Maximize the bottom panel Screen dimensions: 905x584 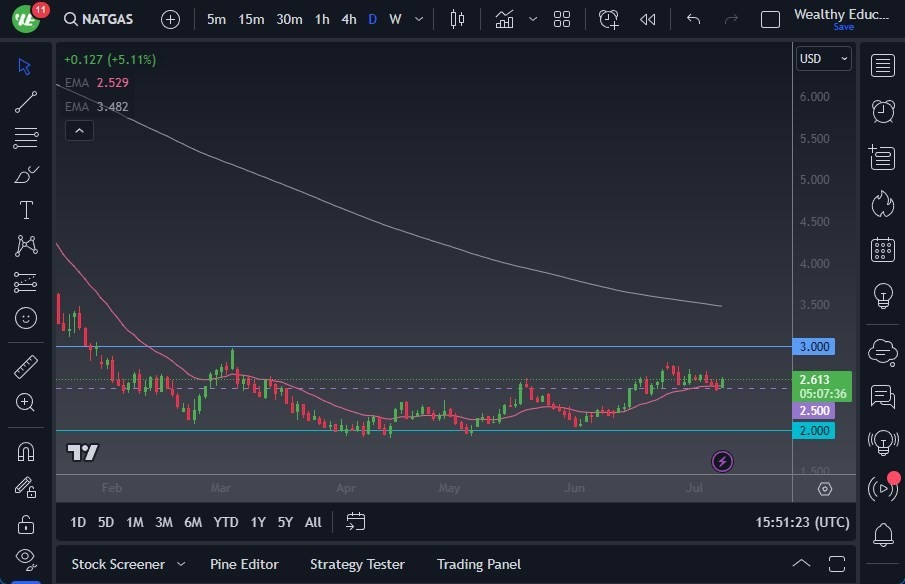pos(837,564)
